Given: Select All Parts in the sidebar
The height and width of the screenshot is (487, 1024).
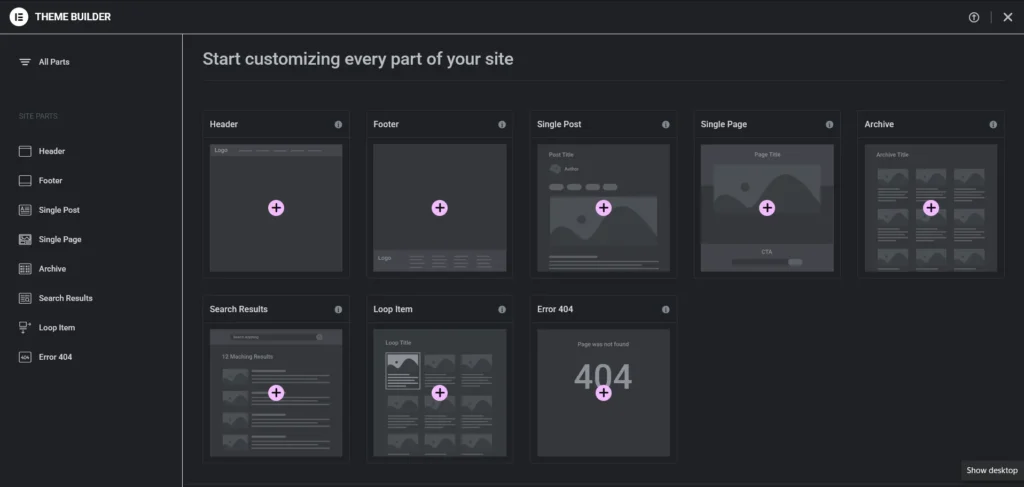Looking at the screenshot, I should tap(54, 62).
